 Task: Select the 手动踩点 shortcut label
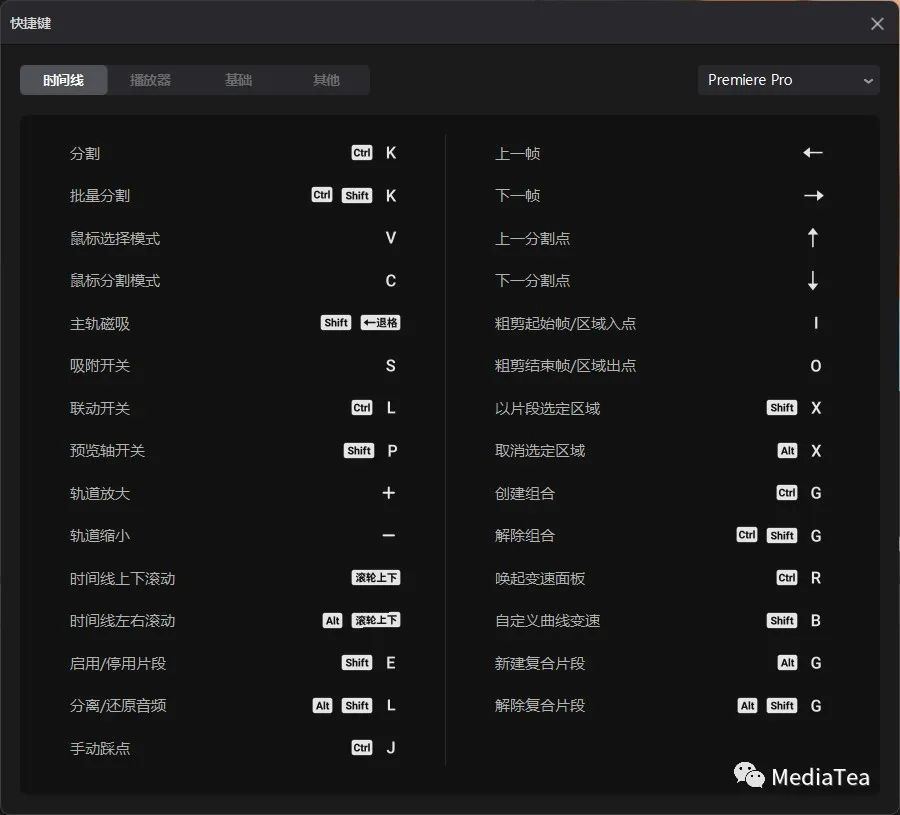(100, 748)
